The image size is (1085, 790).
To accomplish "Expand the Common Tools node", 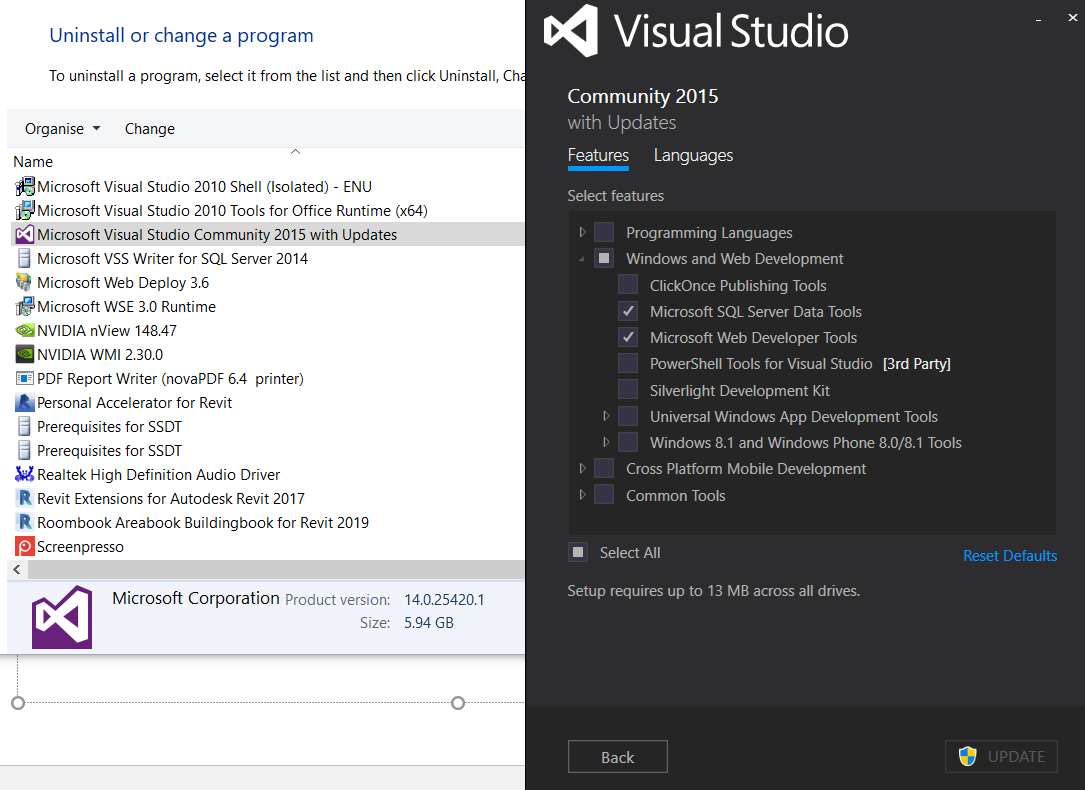I will pos(583,495).
